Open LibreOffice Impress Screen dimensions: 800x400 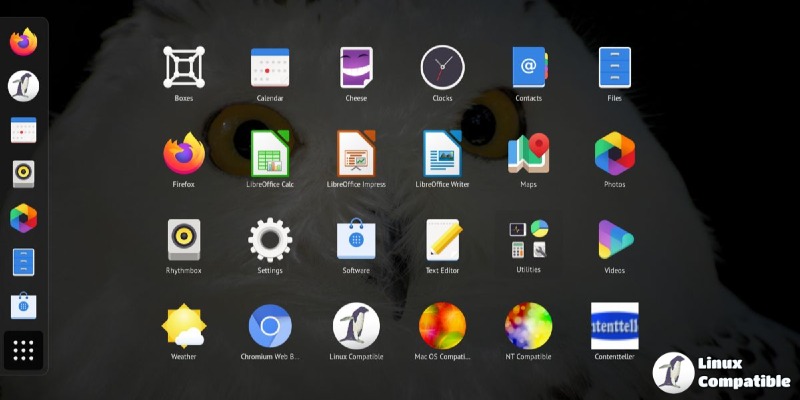coord(356,154)
